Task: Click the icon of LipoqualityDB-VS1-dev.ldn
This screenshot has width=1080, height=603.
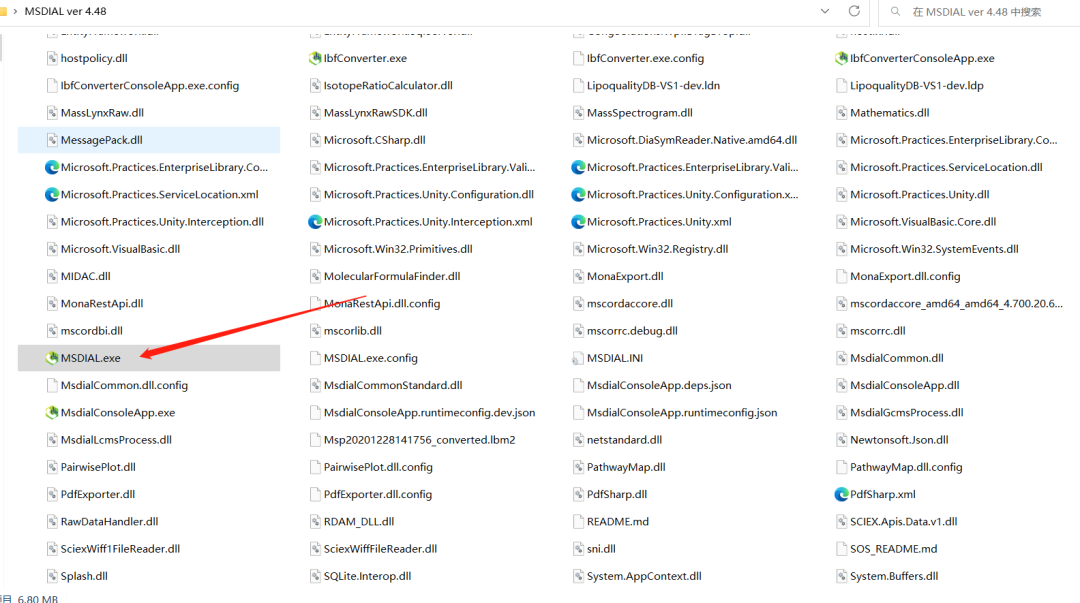Action: [x=579, y=85]
